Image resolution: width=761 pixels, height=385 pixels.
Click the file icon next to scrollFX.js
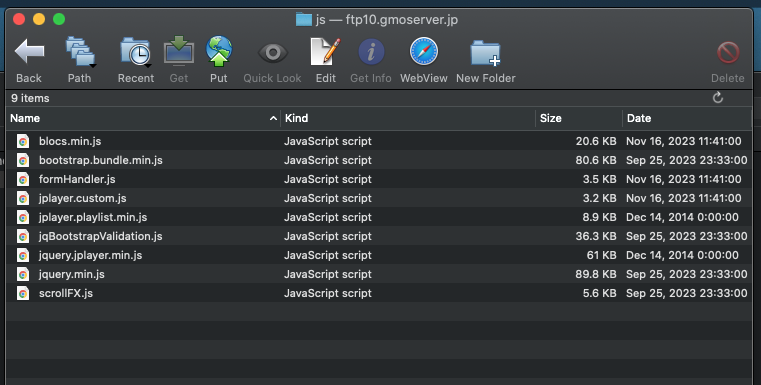[x=22, y=293]
